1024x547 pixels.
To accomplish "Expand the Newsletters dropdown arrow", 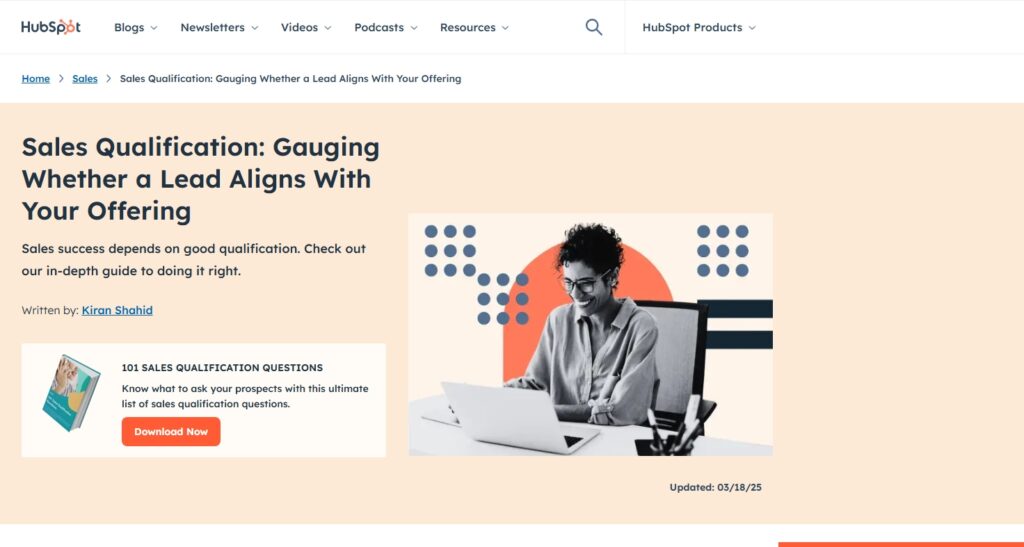I will (x=255, y=28).
